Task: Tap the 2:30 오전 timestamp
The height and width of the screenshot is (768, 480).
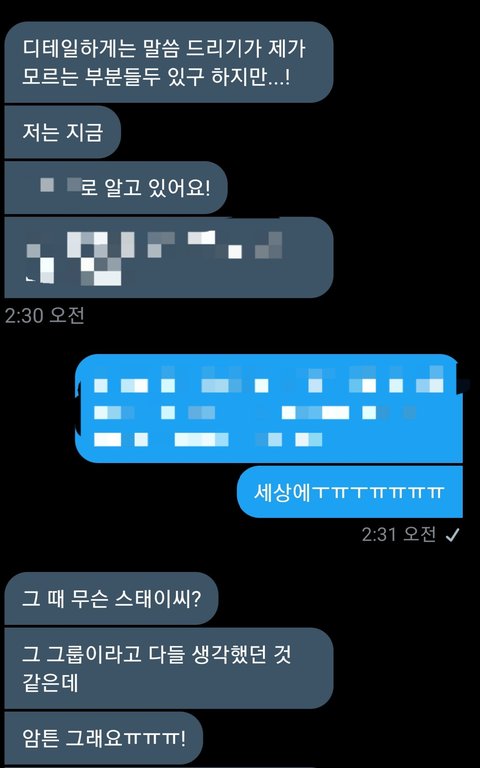Action: point(45,316)
